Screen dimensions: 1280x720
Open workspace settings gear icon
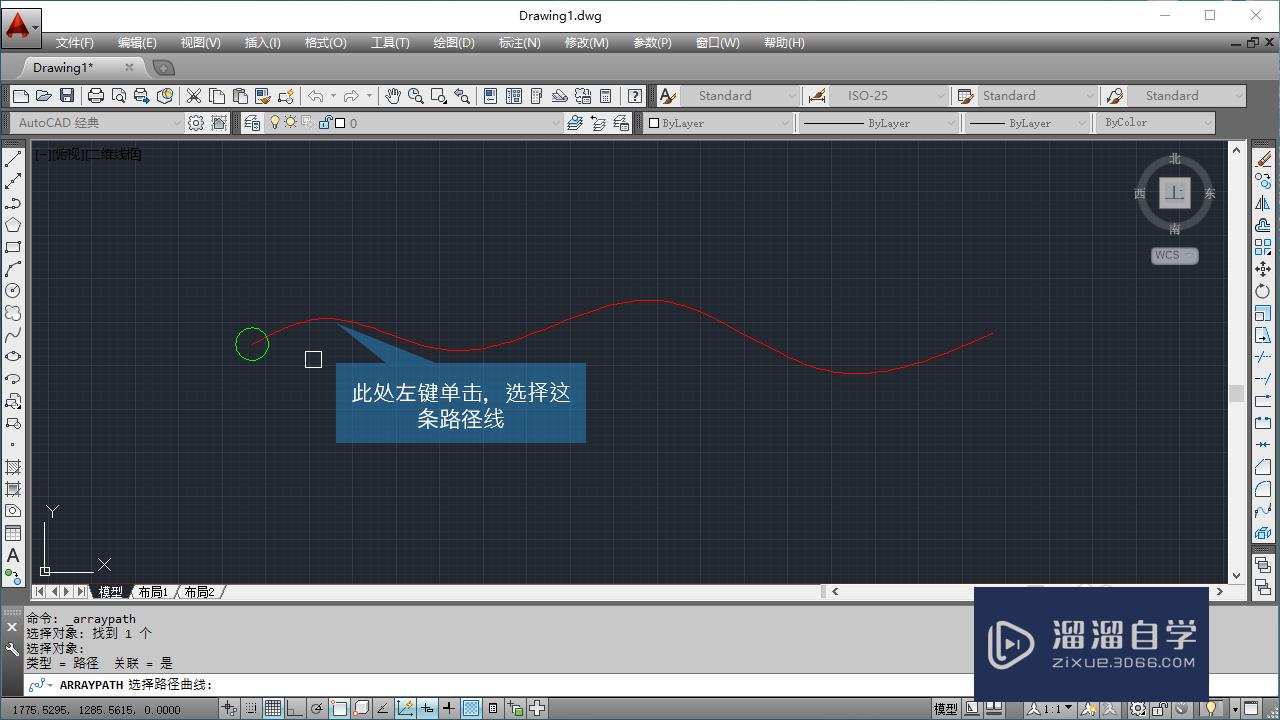point(196,123)
